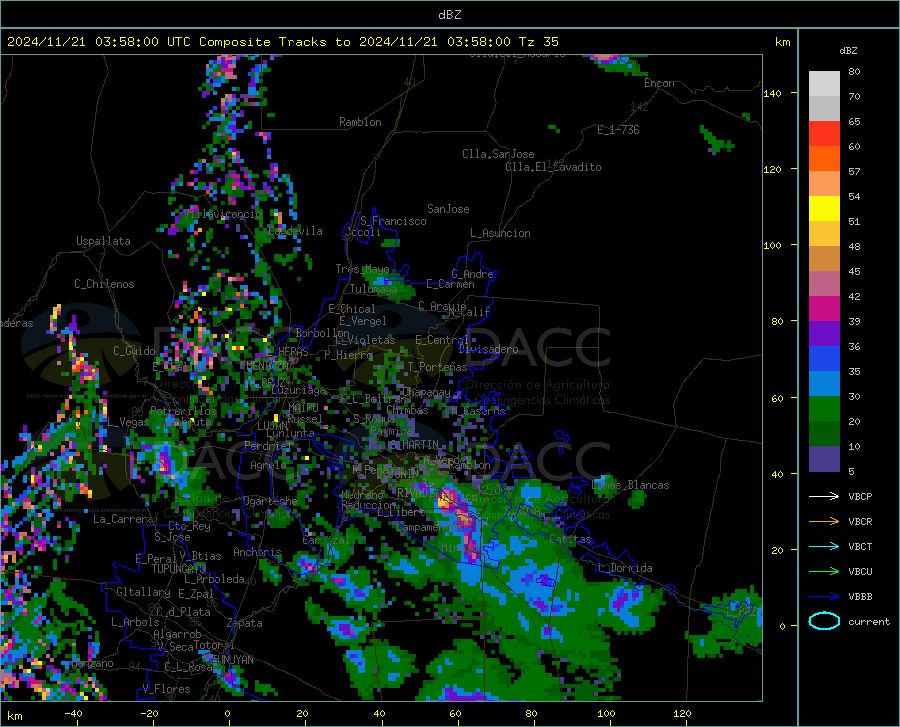The image size is (900, 727).
Task: Click the '100' tick on the vertical km axis
Action: coord(772,245)
